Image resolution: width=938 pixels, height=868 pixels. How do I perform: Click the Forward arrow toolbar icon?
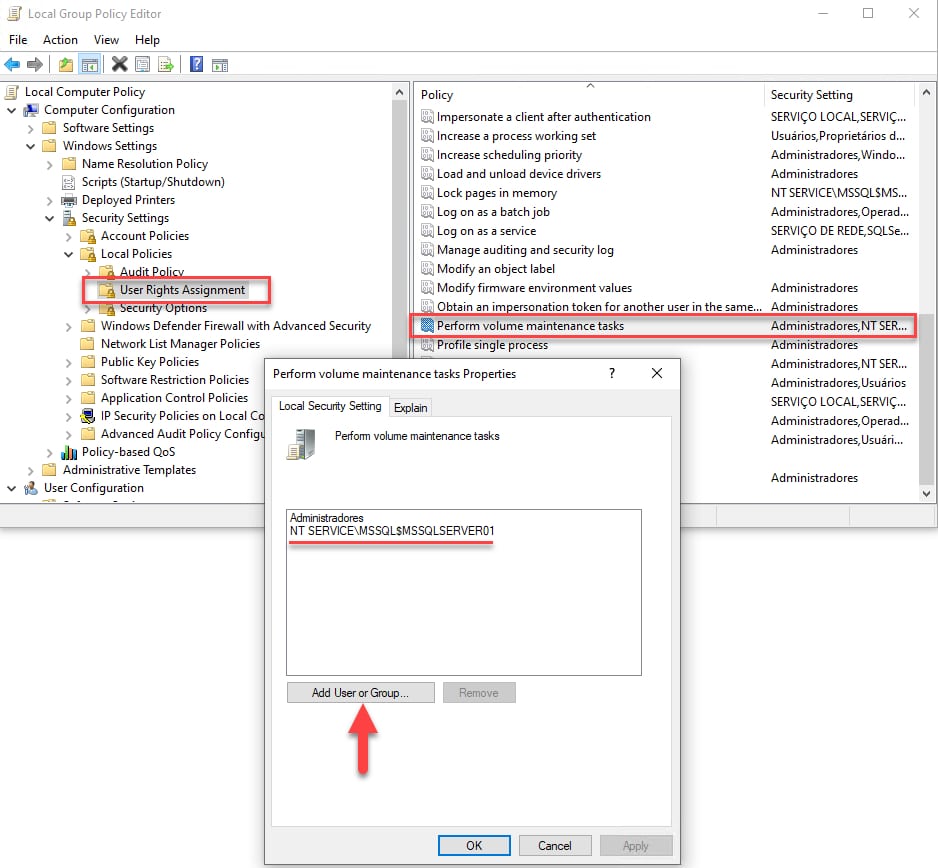[x=35, y=65]
